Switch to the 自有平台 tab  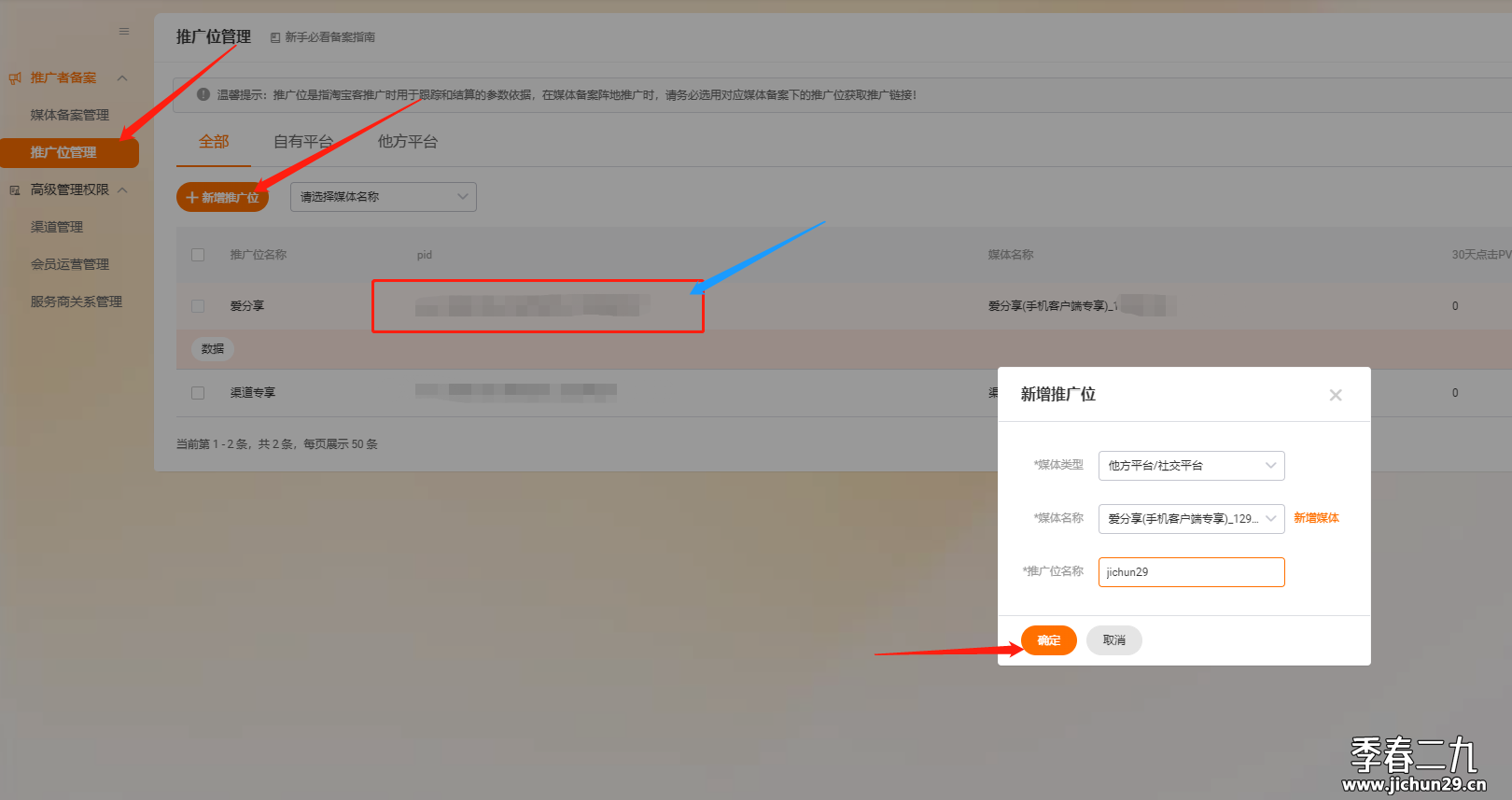[303, 142]
